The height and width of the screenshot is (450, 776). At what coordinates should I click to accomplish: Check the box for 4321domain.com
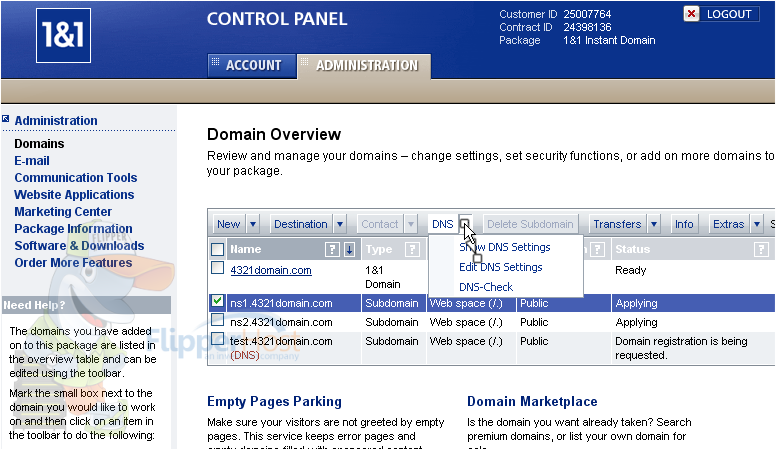coord(217,268)
